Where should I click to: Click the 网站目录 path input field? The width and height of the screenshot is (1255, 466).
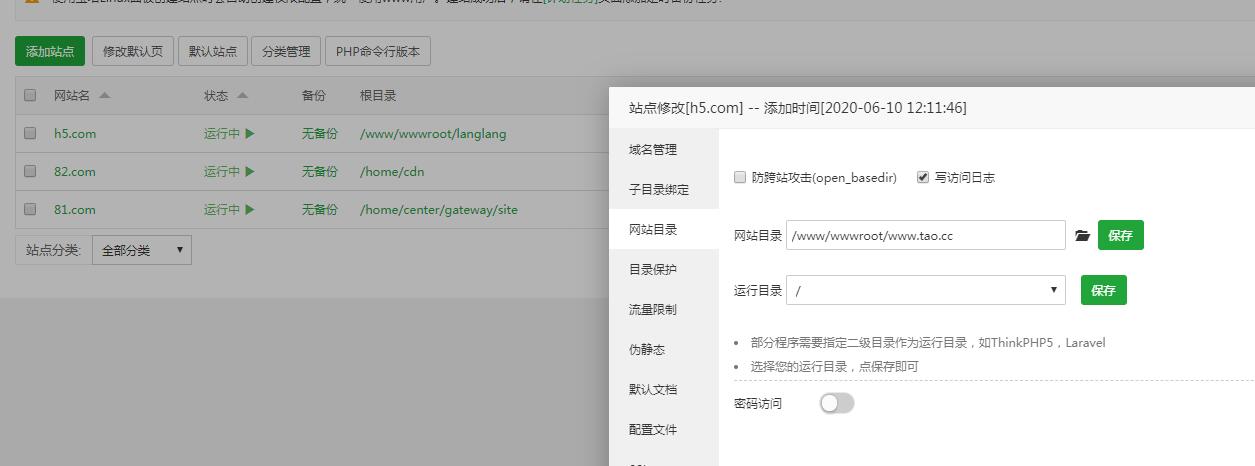[925, 235]
